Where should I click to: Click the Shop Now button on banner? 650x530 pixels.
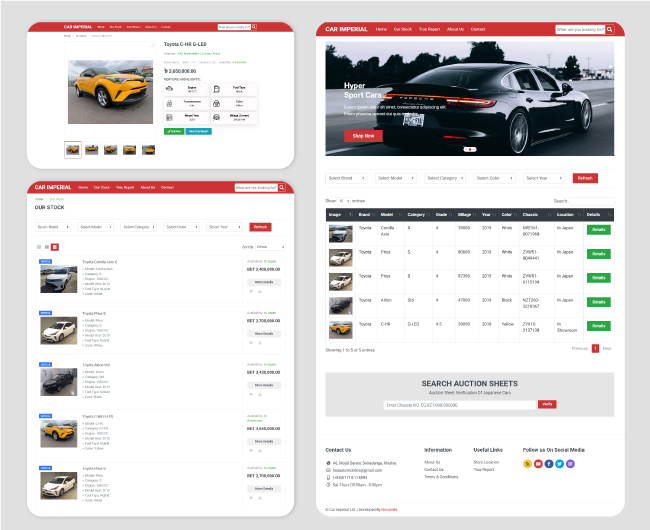click(x=362, y=136)
